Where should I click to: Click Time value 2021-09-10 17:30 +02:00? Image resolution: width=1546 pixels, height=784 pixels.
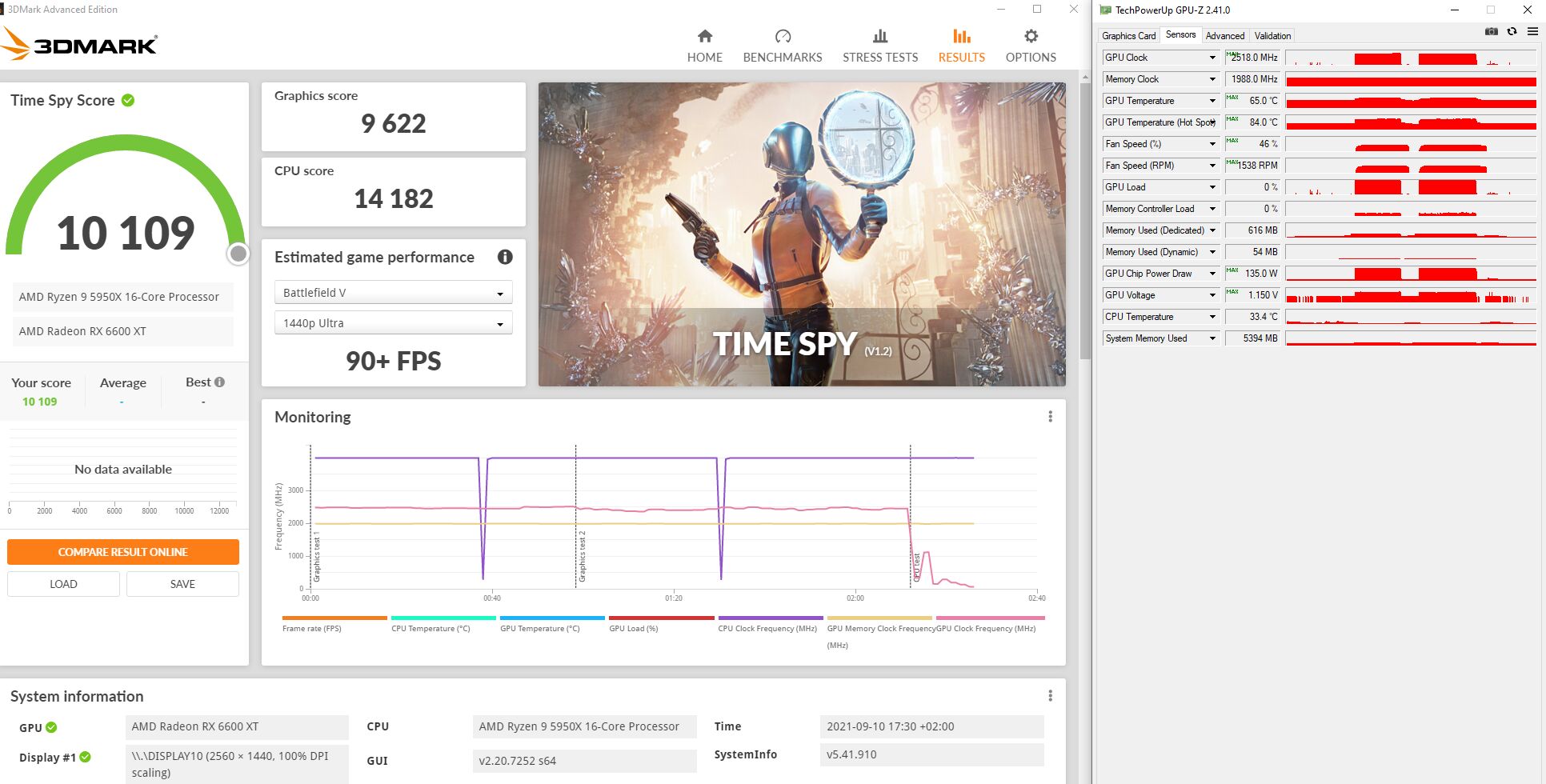[931, 726]
